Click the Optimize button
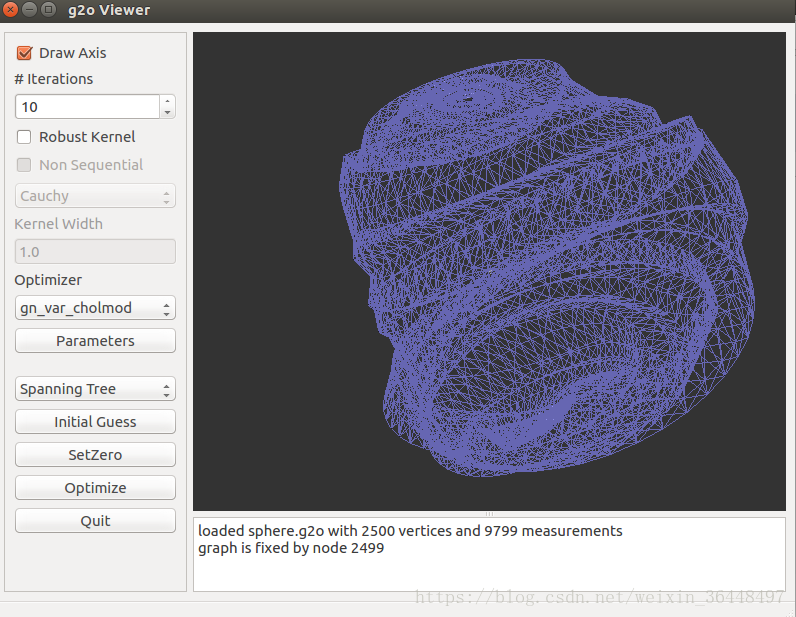This screenshot has width=796, height=617. 95,488
